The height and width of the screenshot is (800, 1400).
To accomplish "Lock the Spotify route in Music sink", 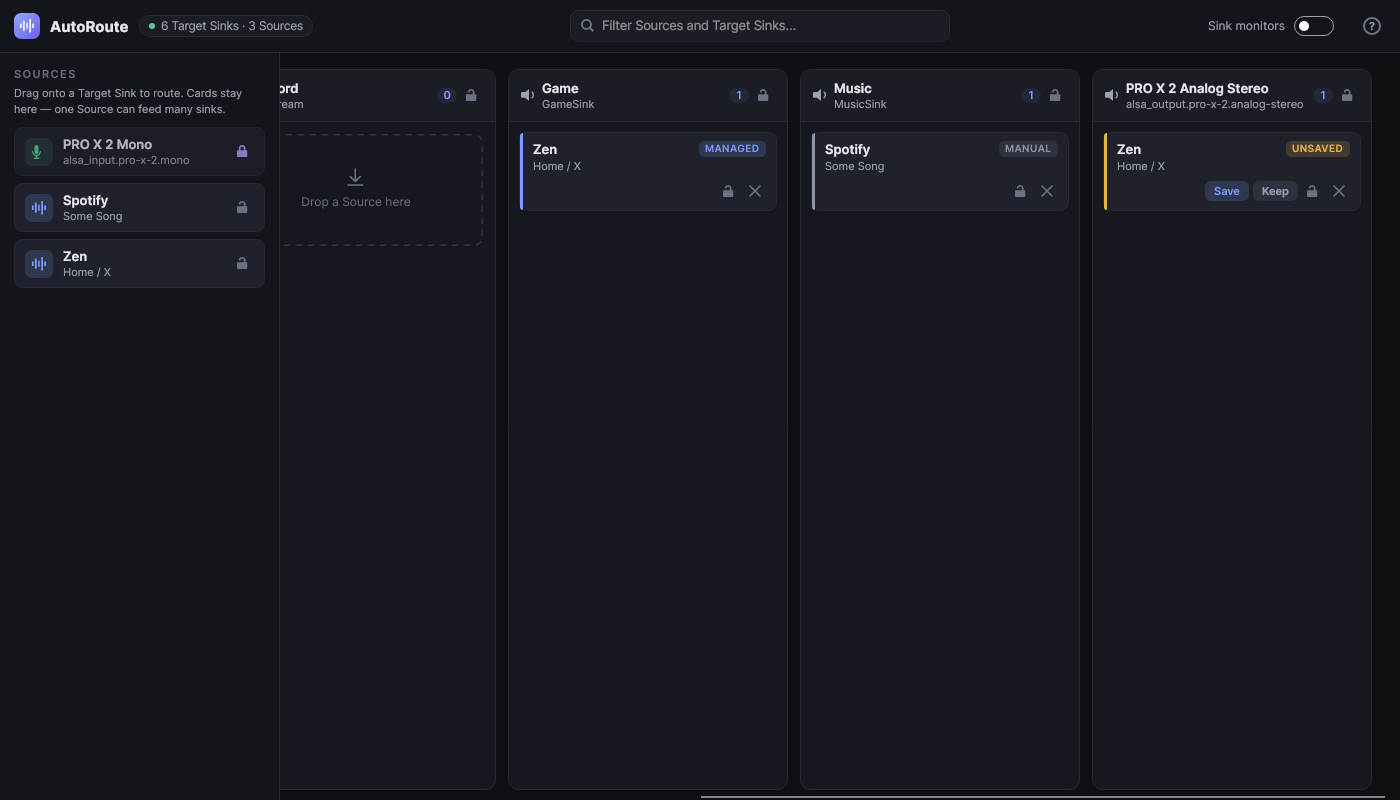I will pyautogui.click(x=1020, y=191).
